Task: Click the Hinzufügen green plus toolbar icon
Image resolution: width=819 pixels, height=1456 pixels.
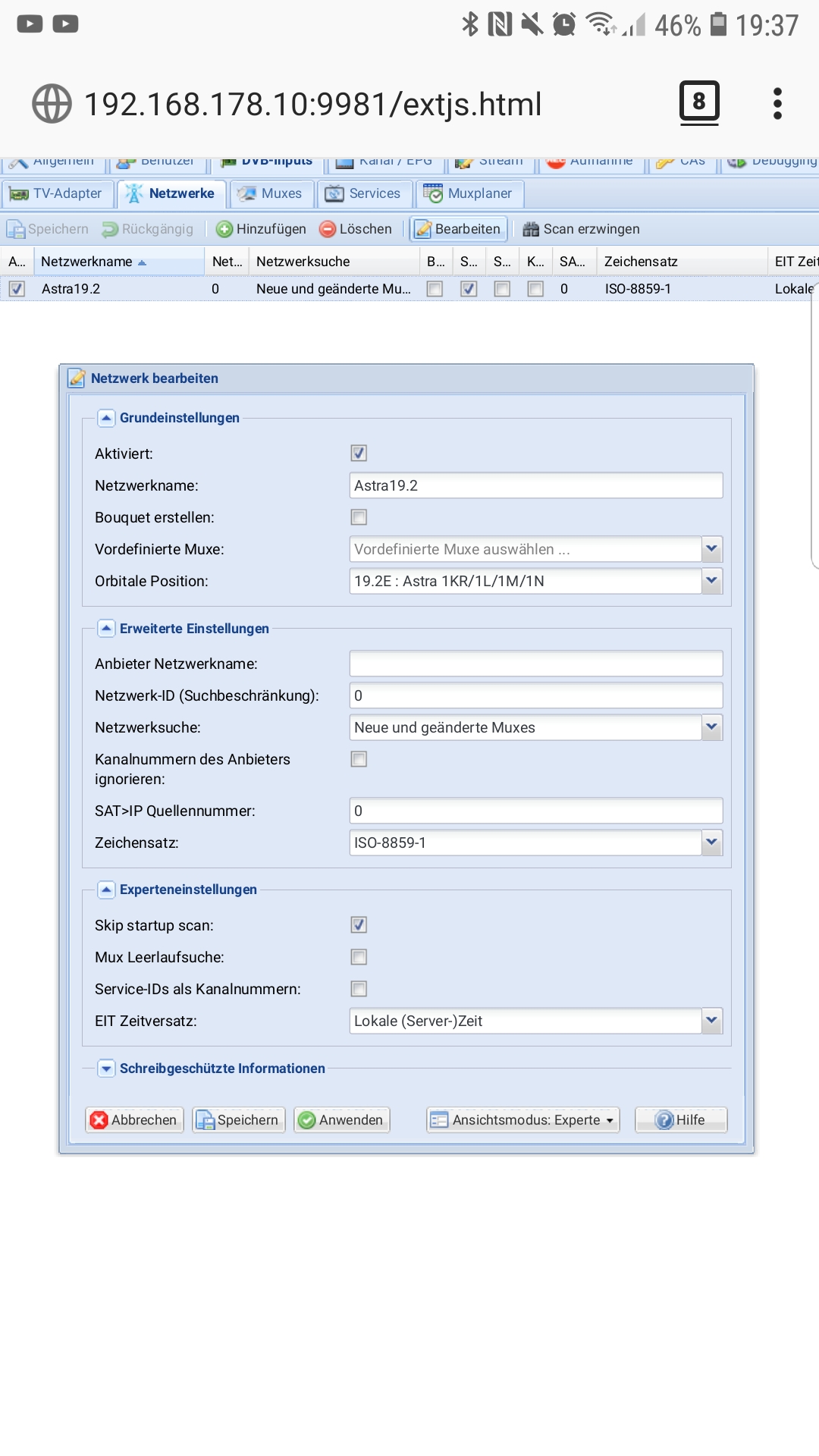Action: pyautogui.click(x=224, y=229)
